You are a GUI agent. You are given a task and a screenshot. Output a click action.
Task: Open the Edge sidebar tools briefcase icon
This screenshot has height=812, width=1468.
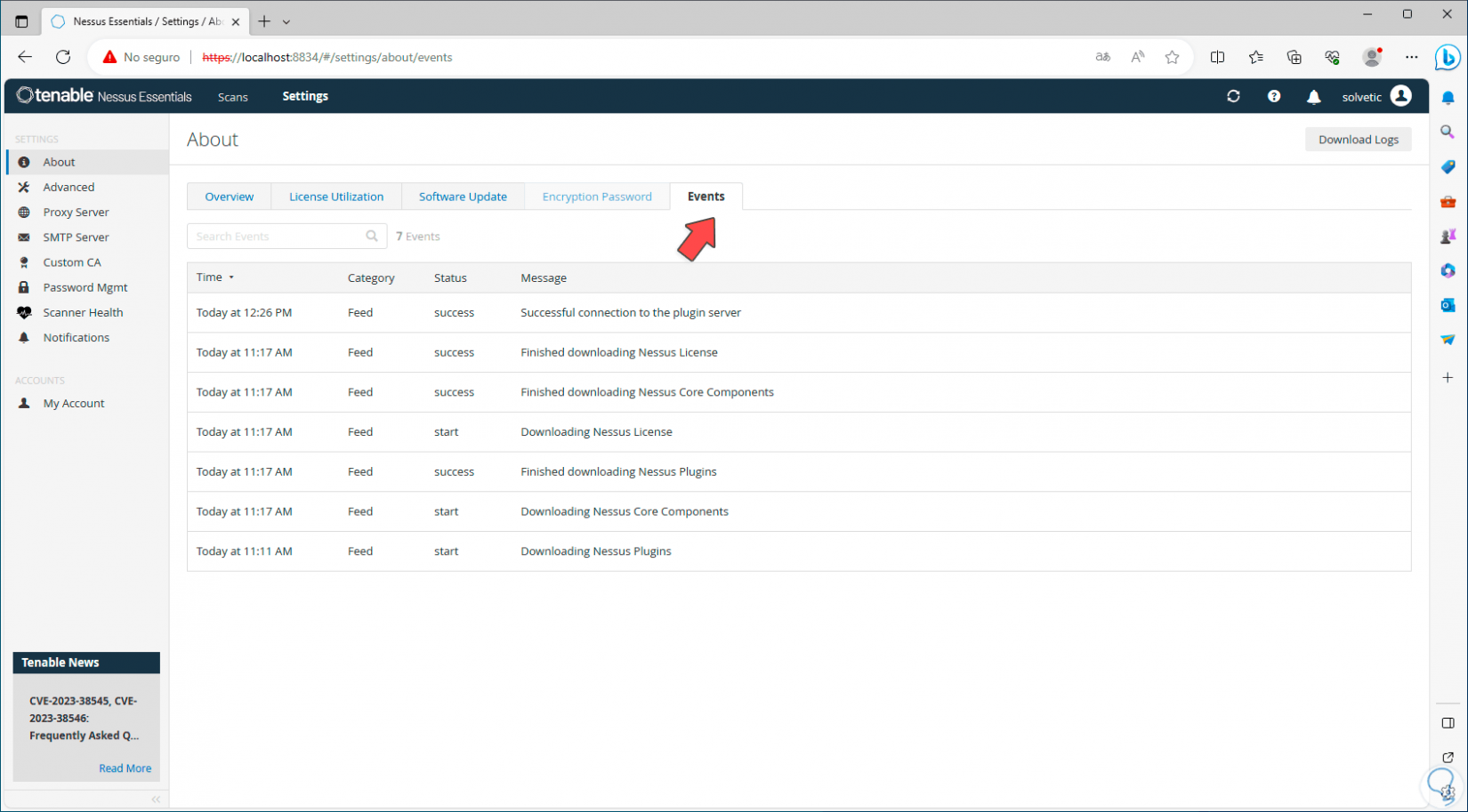coord(1448,202)
